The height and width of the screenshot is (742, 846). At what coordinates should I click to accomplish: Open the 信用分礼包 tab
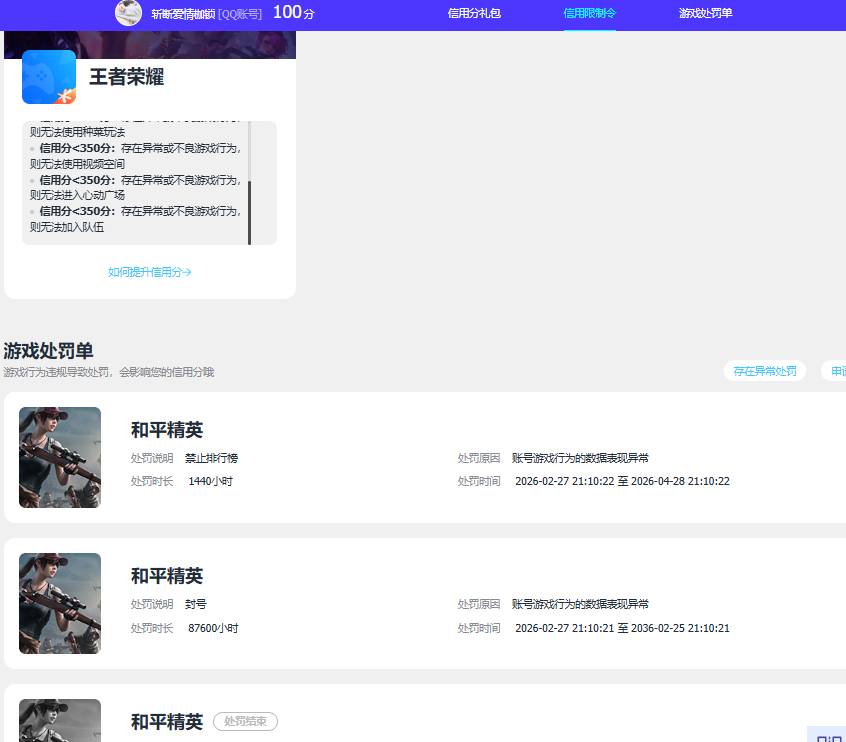(474, 13)
